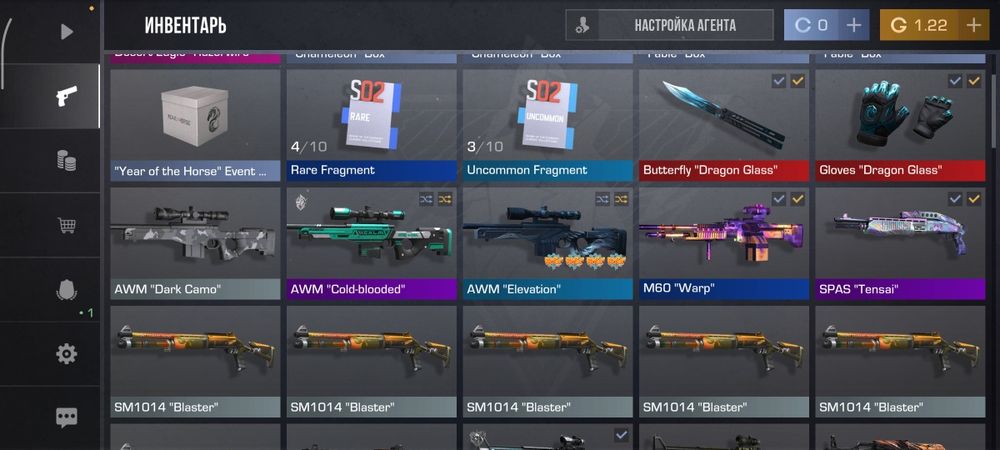Toggle blue shuffle icon on AWM "Cold-blooded"
This screenshot has width=1000, height=450.
pyautogui.click(x=426, y=200)
